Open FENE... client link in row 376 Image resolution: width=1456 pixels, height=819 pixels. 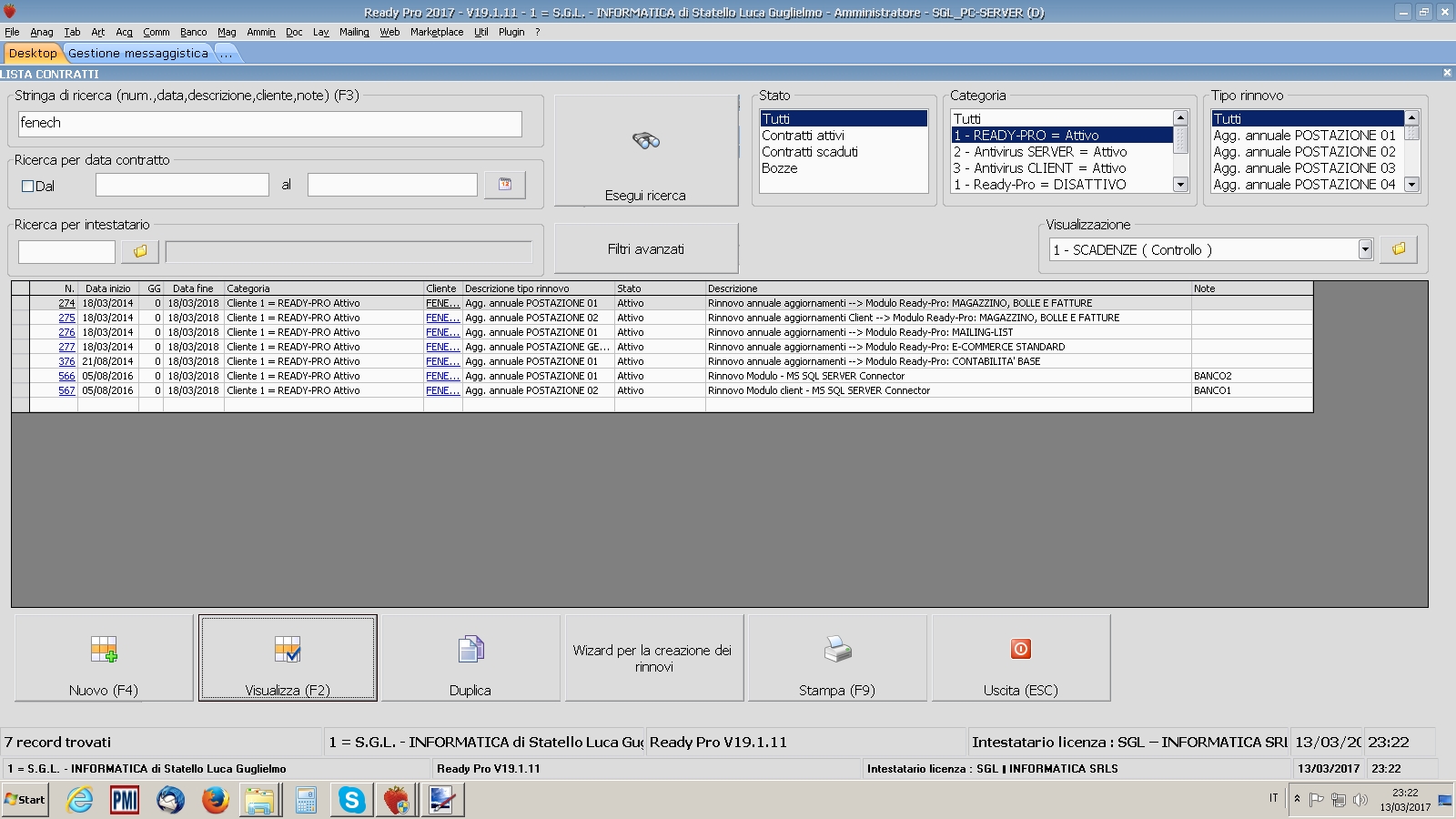click(442, 361)
